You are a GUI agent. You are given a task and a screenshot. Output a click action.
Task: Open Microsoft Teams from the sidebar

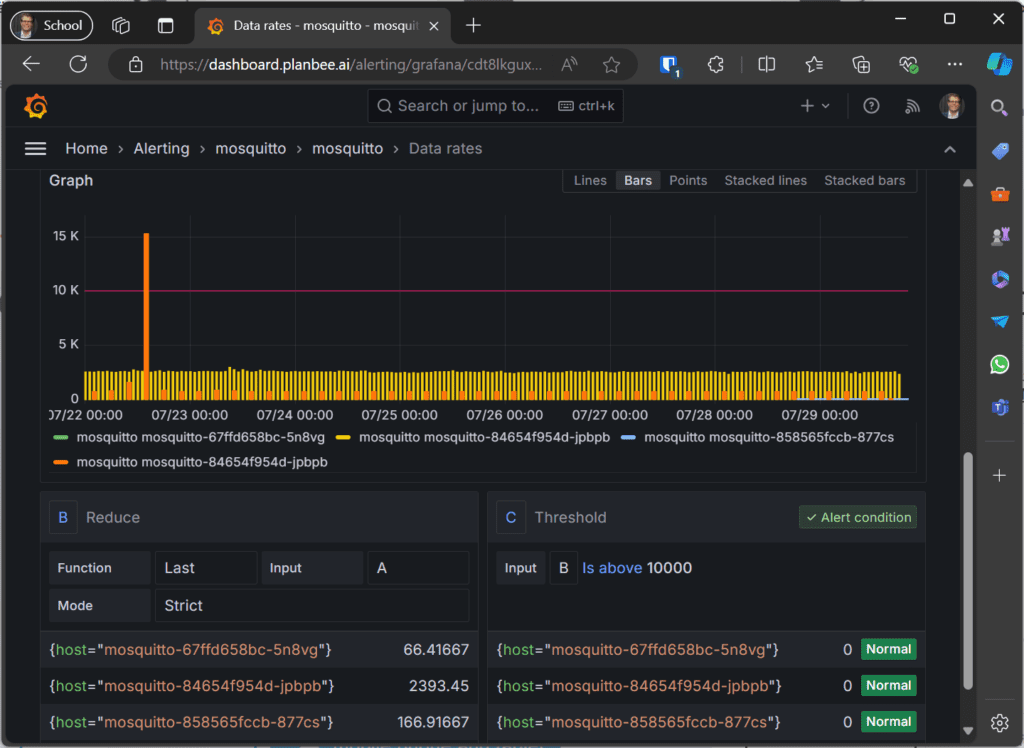pos(999,407)
